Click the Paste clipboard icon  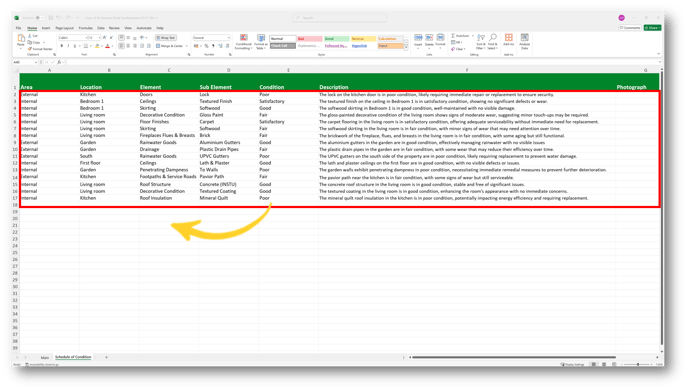click(x=21, y=39)
